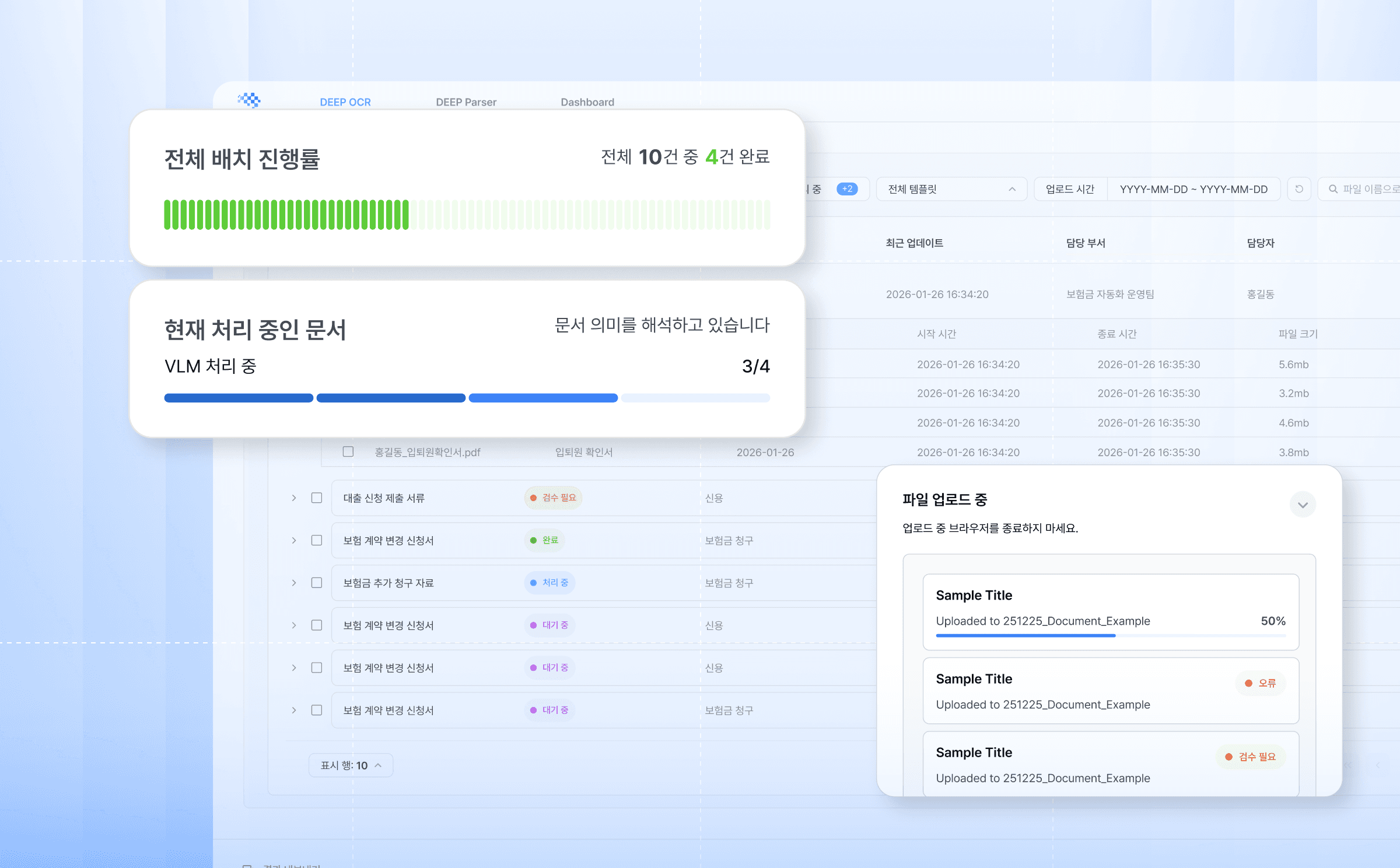Click the +2 status filter badge

(847, 189)
